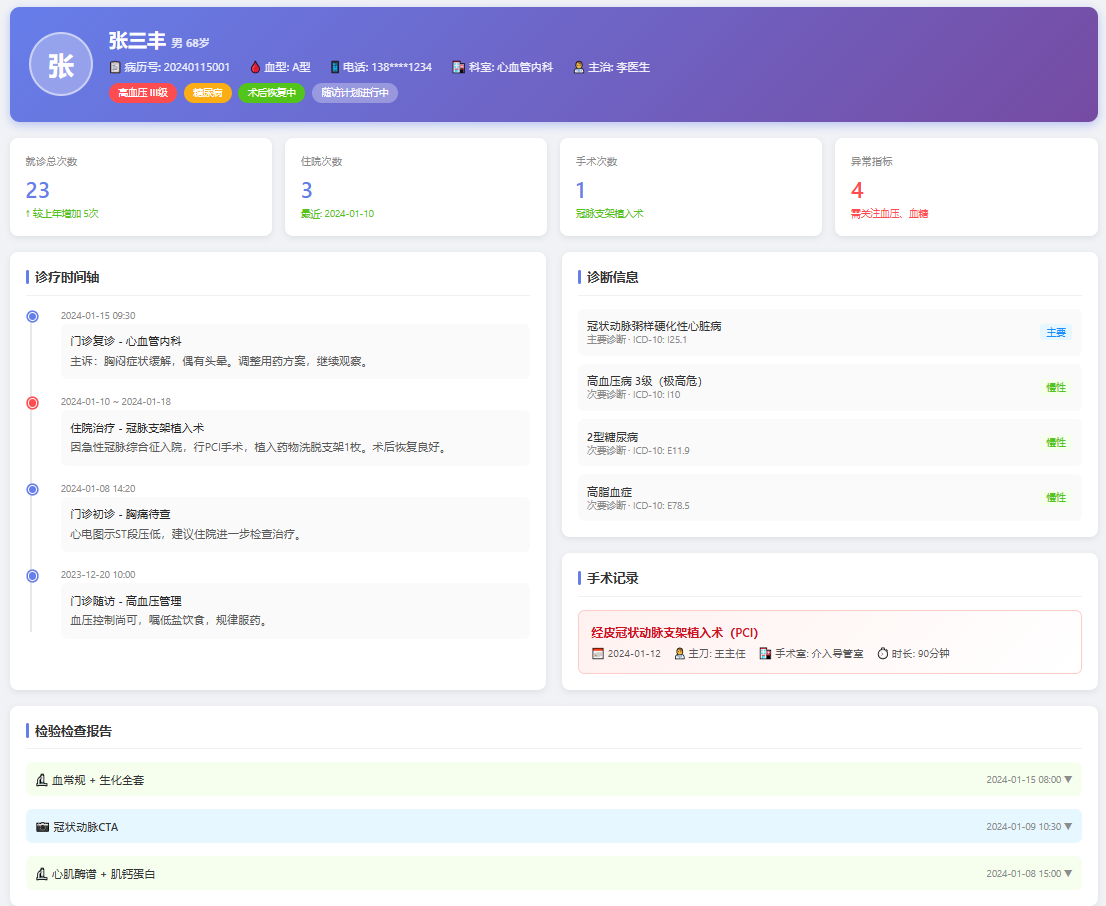Viewport: 1106px width, 906px height.
Task: Click the patient avatar circle 张
Action: [x=61, y=64]
